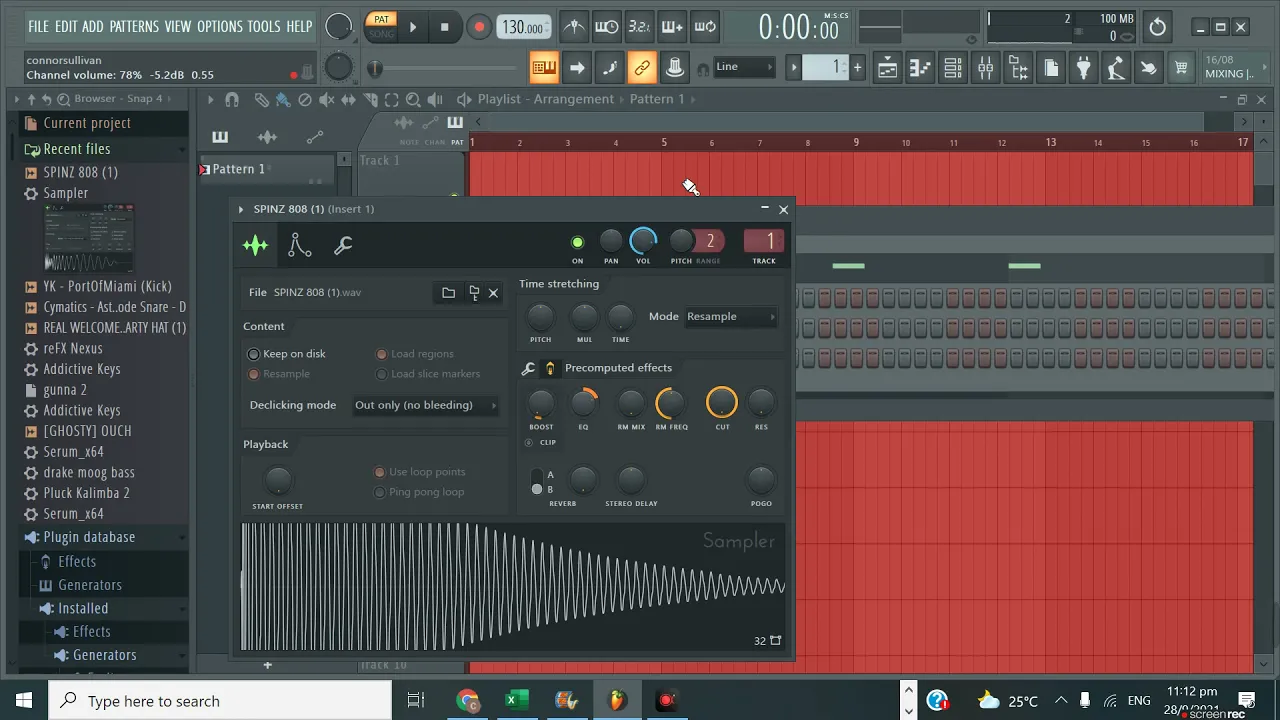Click the stop playback button
The width and height of the screenshot is (1280, 720).
pos(445,27)
